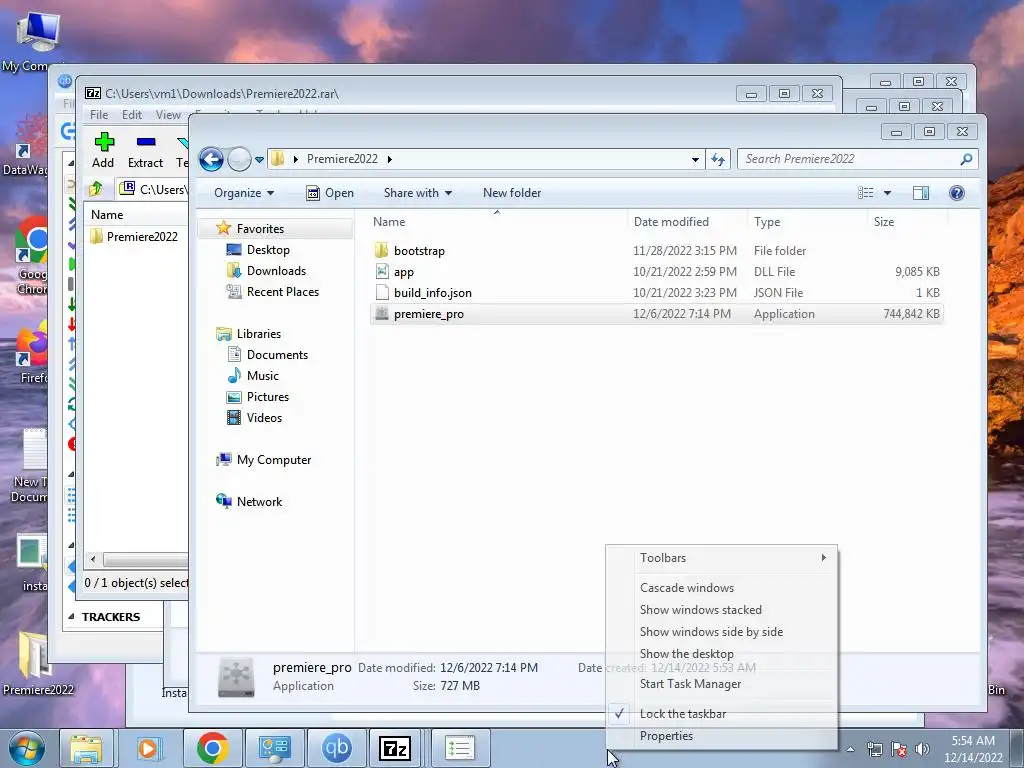Open Music library in navigation pane
This screenshot has height=768, width=1024.
(263, 376)
